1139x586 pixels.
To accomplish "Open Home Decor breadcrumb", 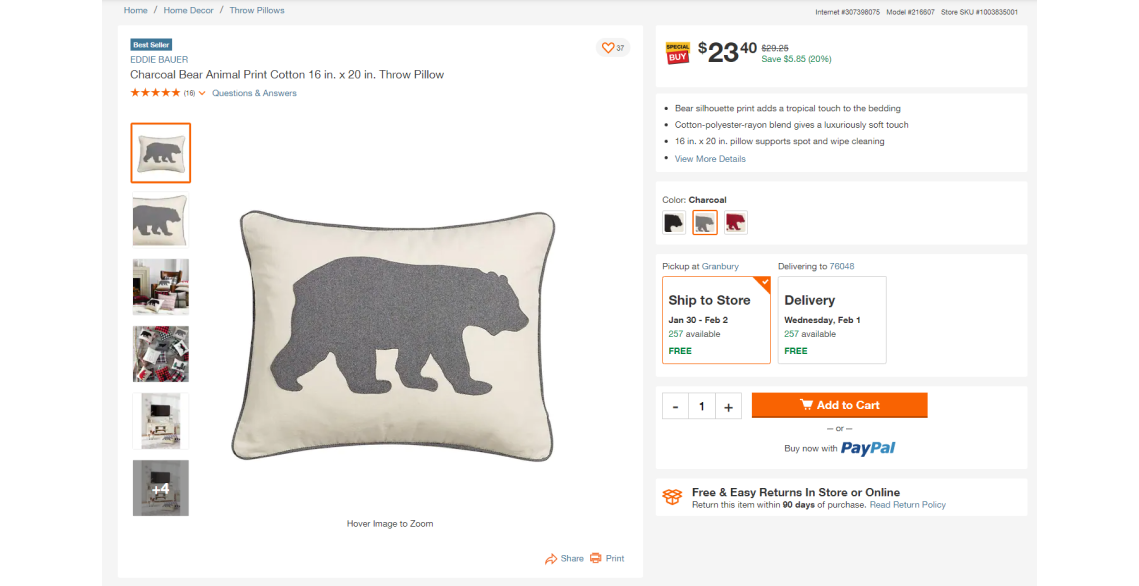I will pos(188,10).
